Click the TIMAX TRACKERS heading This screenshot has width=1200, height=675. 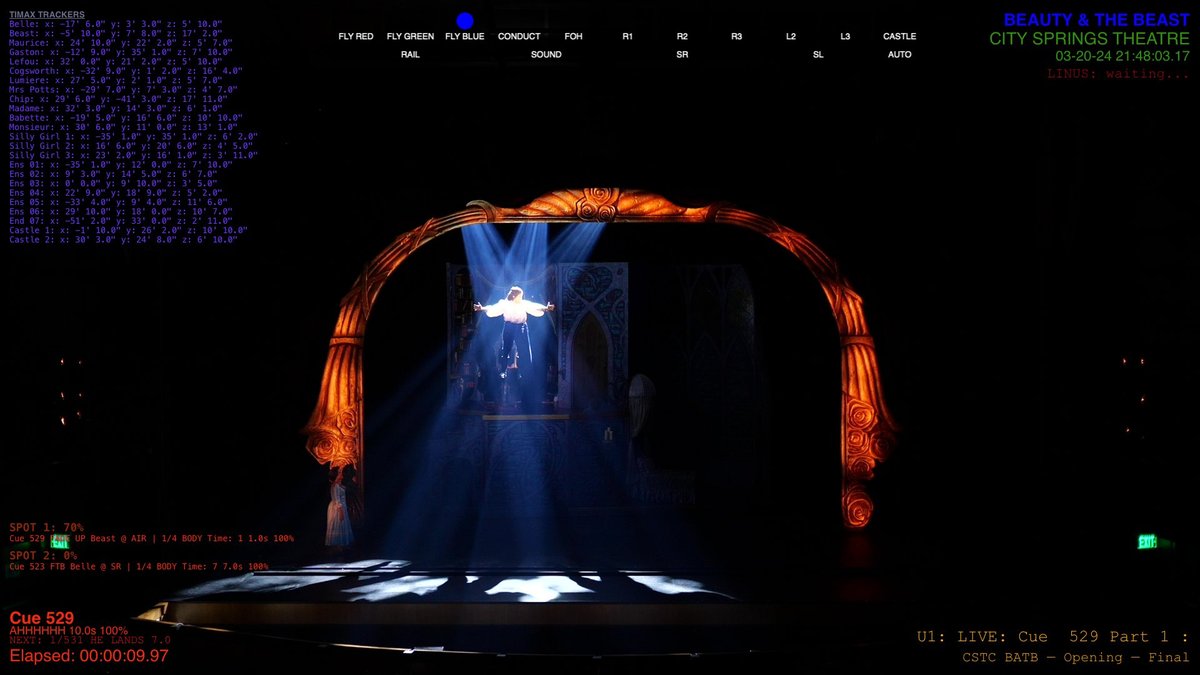click(x=46, y=14)
